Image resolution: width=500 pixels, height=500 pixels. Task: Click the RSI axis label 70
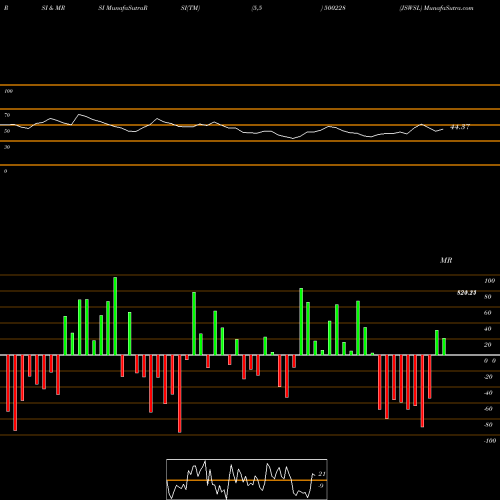point(7,115)
